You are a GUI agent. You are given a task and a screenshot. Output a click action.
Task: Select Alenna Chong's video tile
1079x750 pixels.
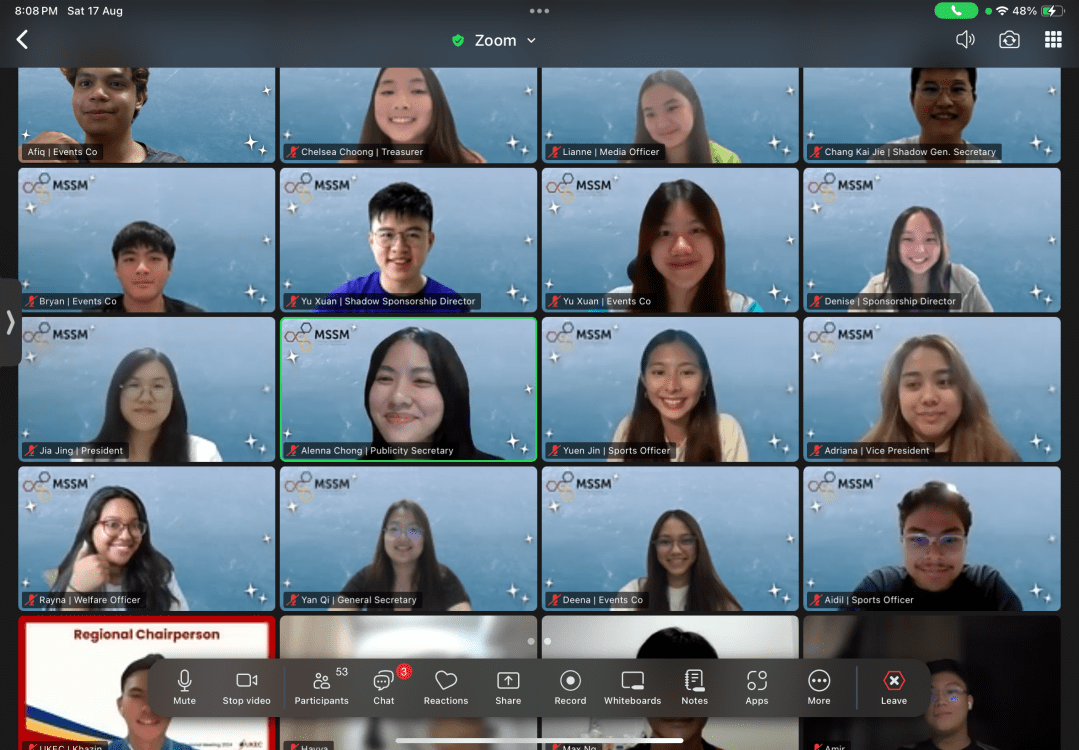click(x=408, y=389)
